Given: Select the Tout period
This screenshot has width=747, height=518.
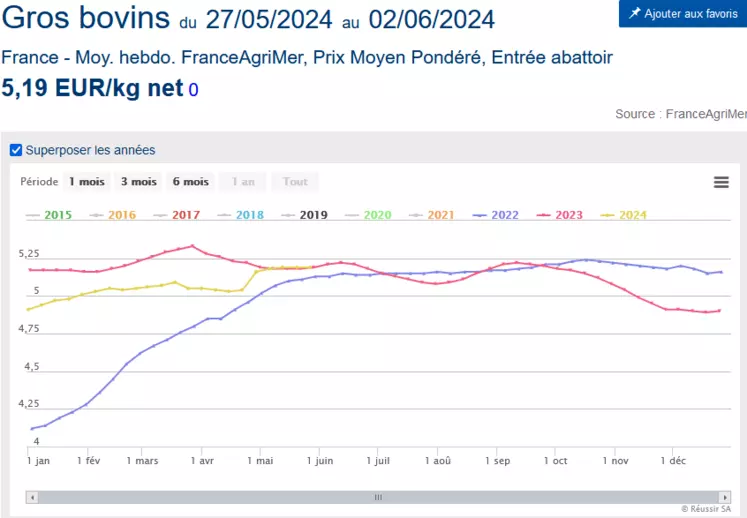Looking at the screenshot, I should click(295, 182).
